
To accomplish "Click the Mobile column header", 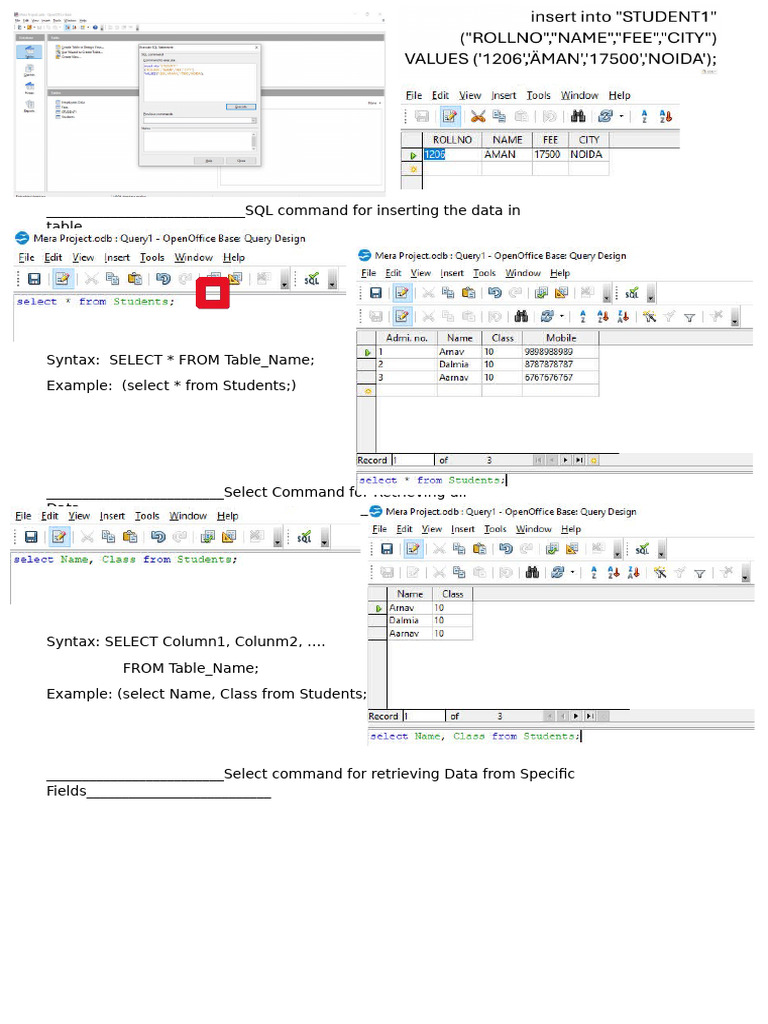I will (x=560, y=338).
